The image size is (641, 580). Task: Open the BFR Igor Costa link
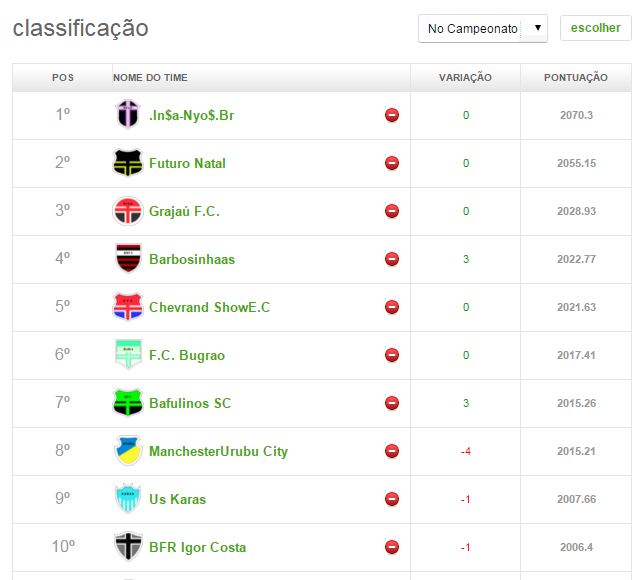pyautogui.click(x=197, y=547)
